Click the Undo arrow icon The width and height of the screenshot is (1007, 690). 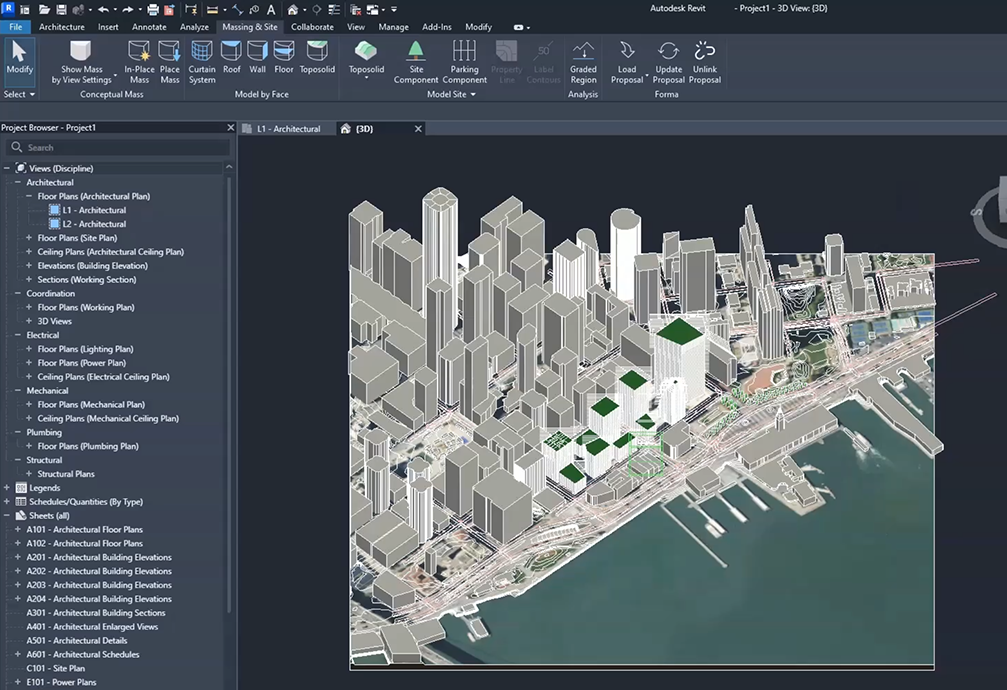tap(103, 9)
